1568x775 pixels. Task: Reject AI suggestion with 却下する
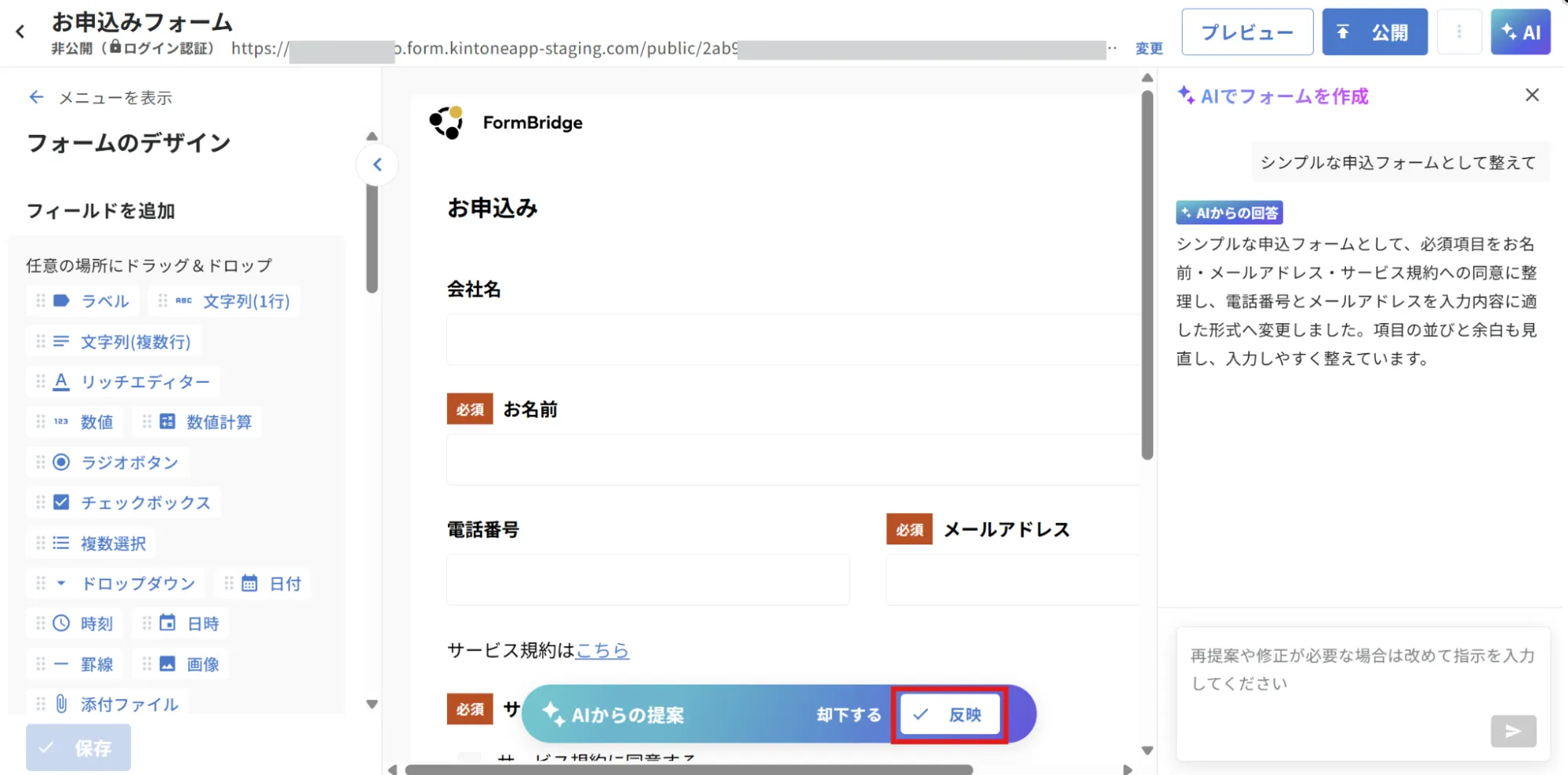[x=849, y=715]
